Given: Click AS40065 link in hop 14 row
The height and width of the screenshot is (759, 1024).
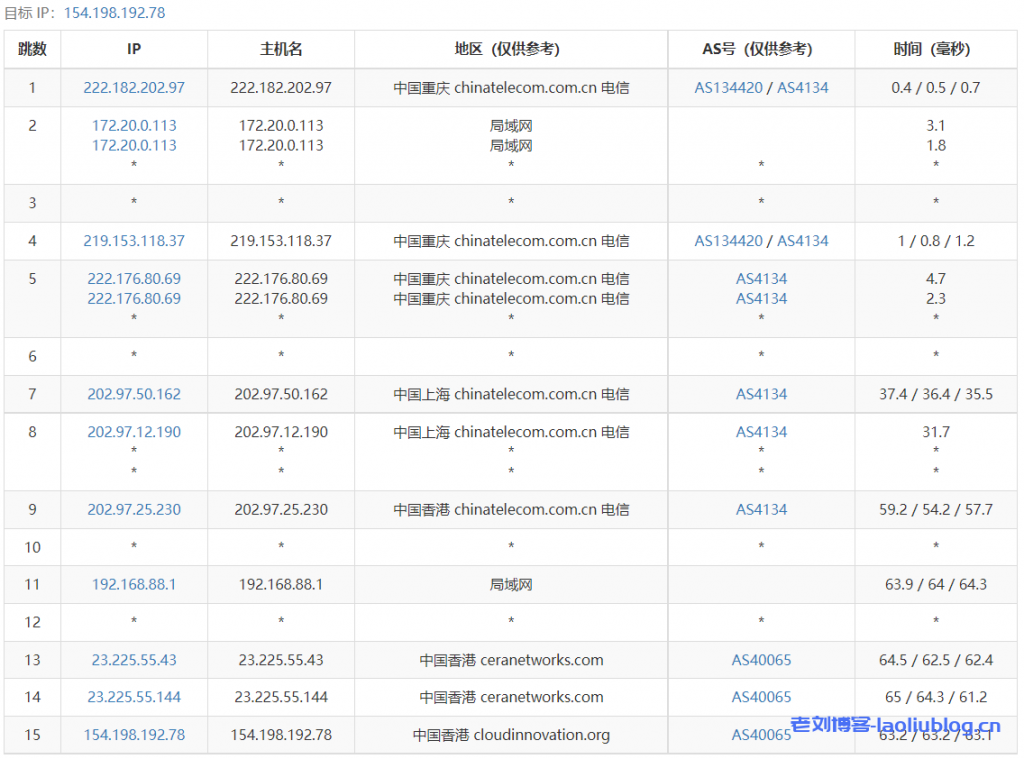Looking at the screenshot, I should click(761, 697).
